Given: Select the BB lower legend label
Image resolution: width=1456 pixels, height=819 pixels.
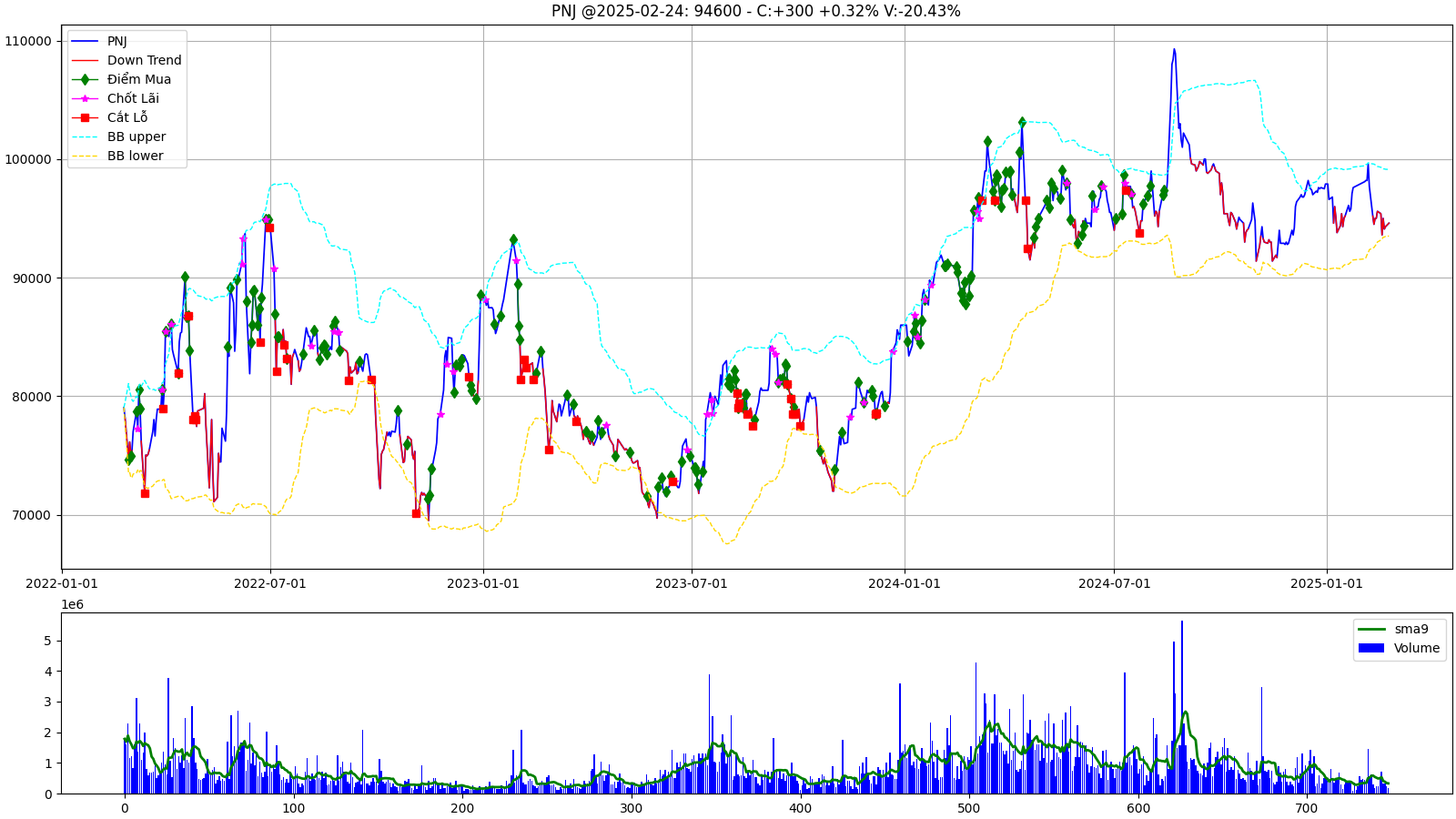Looking at the screenshot, I should [x=136, y=156].
